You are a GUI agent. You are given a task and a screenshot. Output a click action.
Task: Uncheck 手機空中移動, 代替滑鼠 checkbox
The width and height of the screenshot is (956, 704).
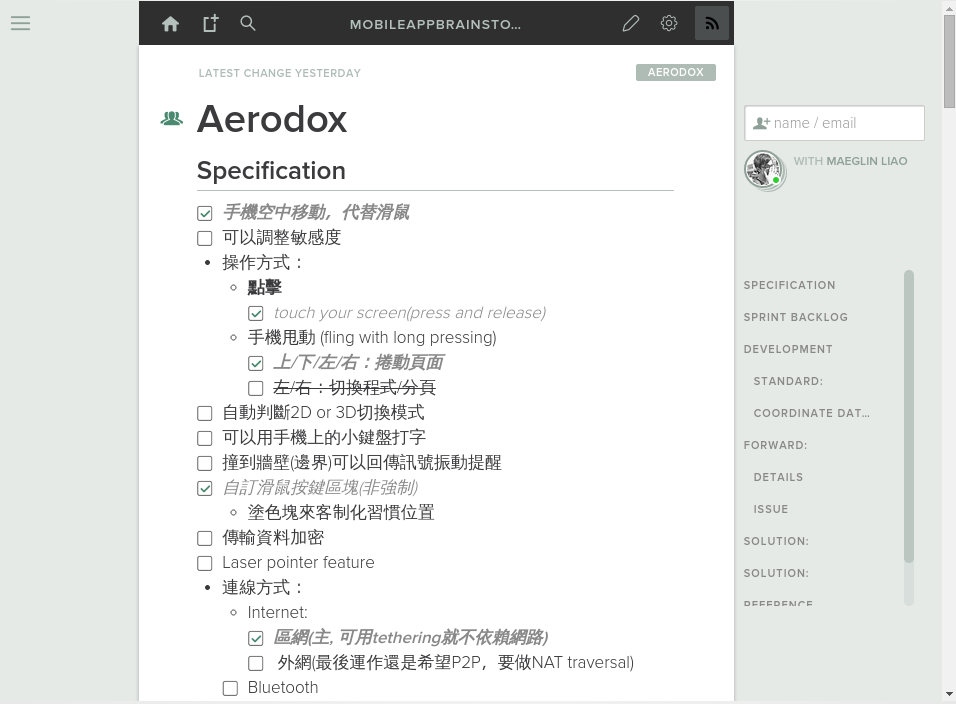[x=205, y=213]
